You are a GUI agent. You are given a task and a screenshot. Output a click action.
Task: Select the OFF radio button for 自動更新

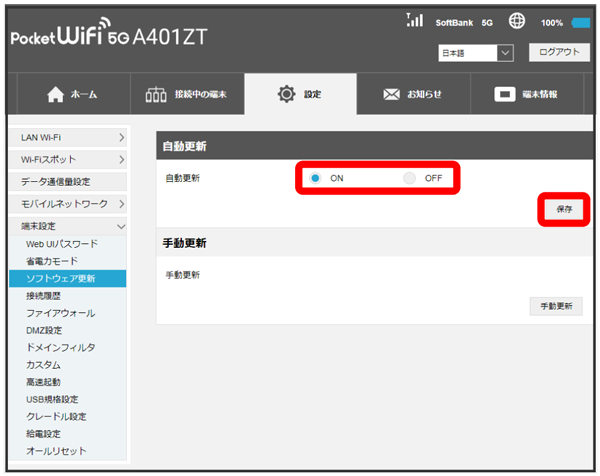[x=409, y=178]
